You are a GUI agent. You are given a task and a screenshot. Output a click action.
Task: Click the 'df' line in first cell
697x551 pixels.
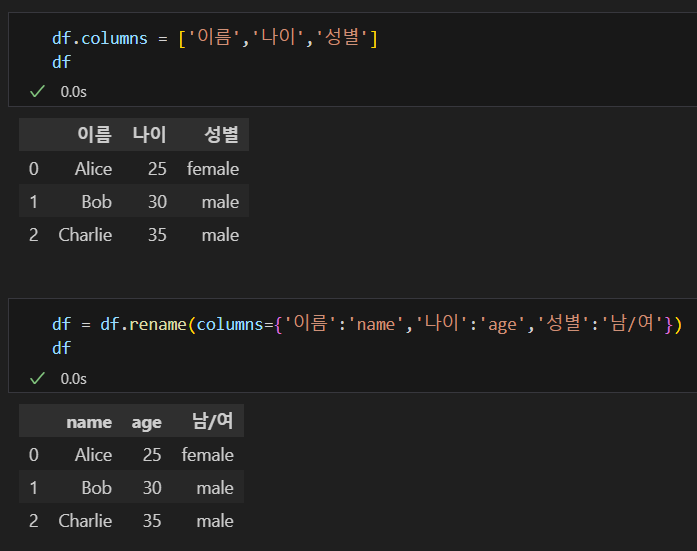pyautogui.click(x=61, y=62)
